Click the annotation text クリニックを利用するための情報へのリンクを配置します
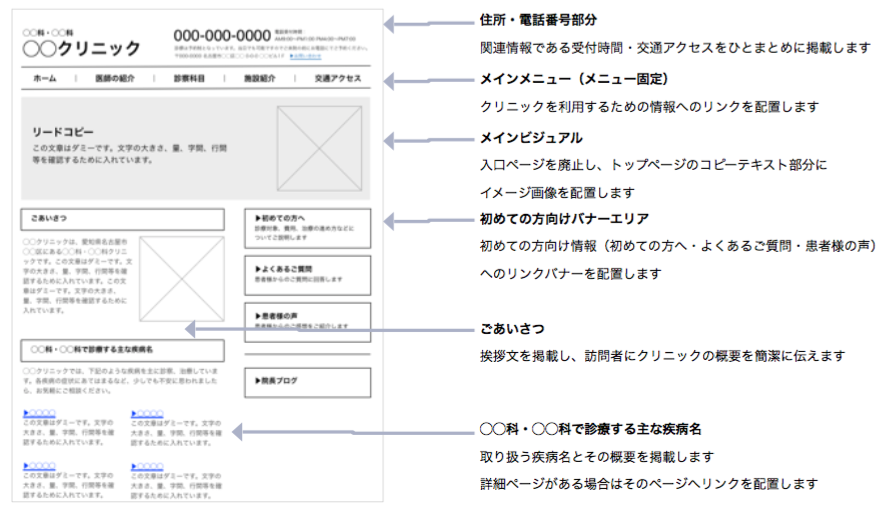Screen dimensions: 887x517 [x=649, y=106]
